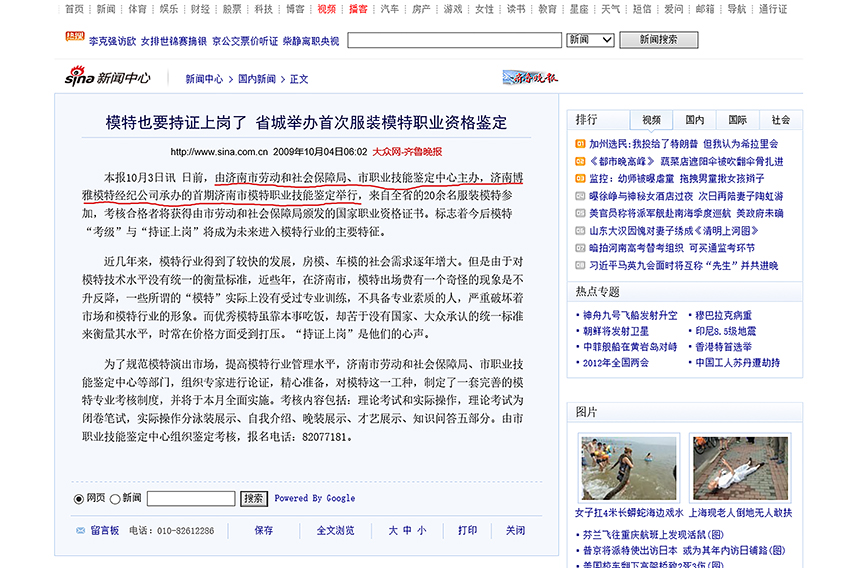Image resolution: width=853 pixels, height=568 pixels.
Task: Open 印尼8.5级地震 hot topic
Action: click(x=726, y=331)
